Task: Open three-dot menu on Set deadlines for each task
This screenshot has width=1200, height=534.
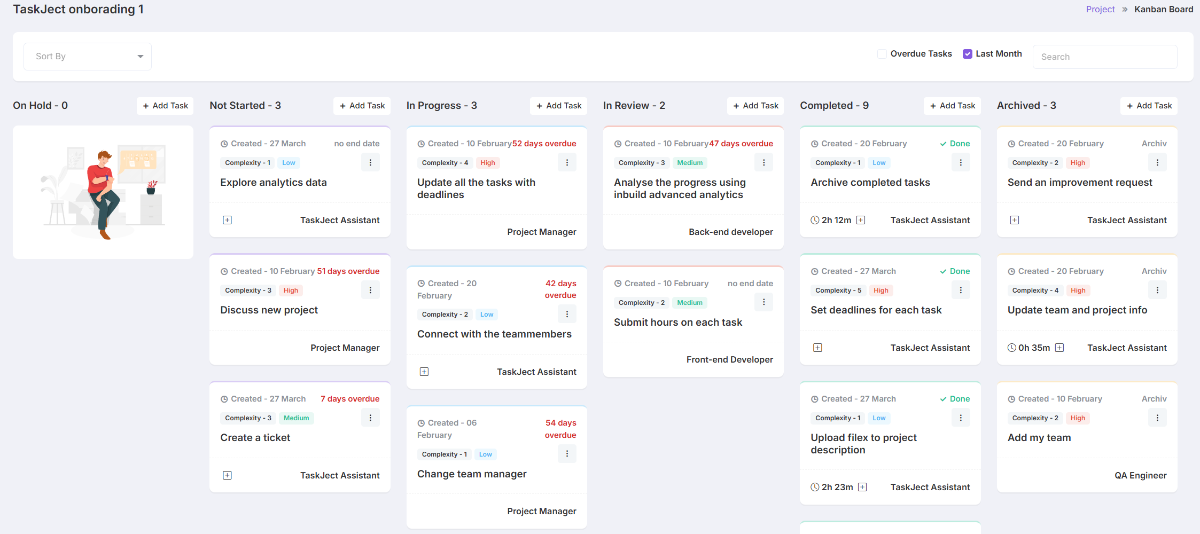Action: click(x=961, y=290)
